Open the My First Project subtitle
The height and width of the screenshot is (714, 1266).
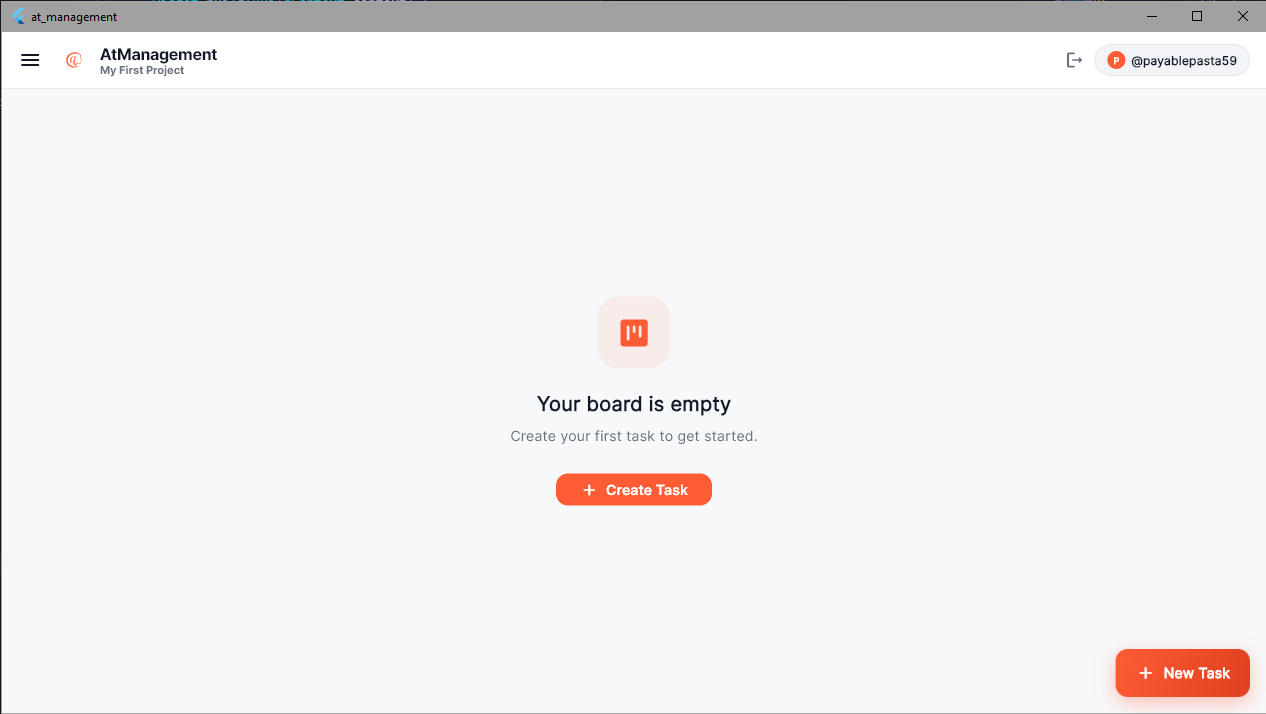tap(142, 71)
